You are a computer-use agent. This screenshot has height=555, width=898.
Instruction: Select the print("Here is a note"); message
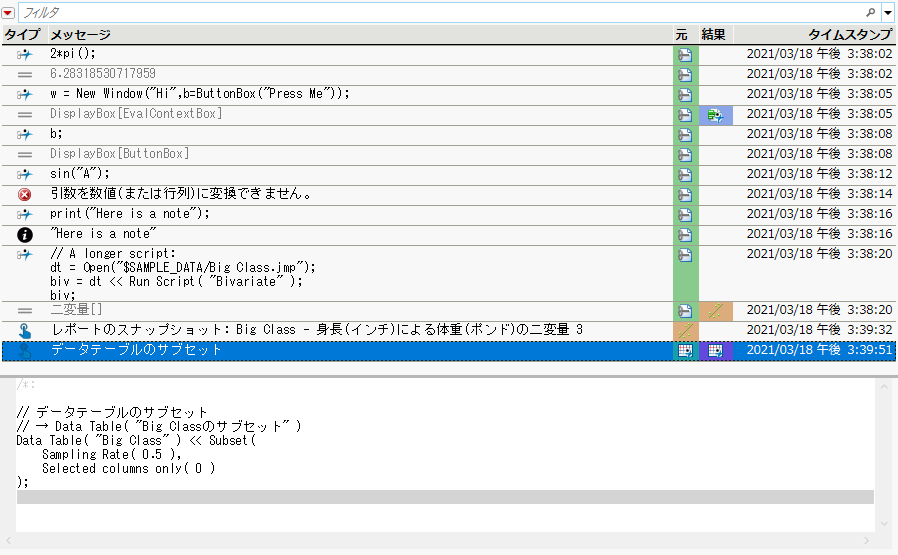click(x=130, y=214)
